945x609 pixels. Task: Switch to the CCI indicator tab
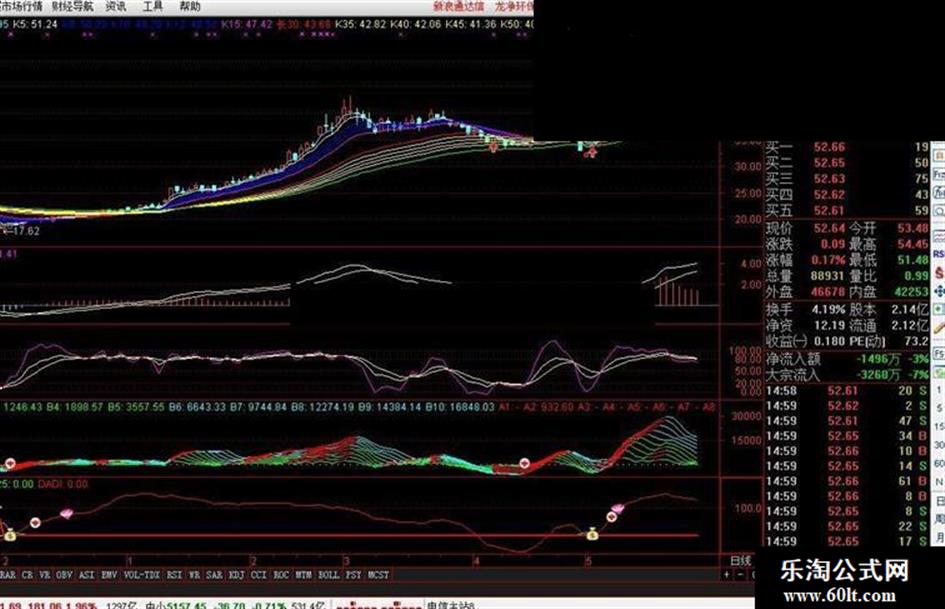point(259,575)
